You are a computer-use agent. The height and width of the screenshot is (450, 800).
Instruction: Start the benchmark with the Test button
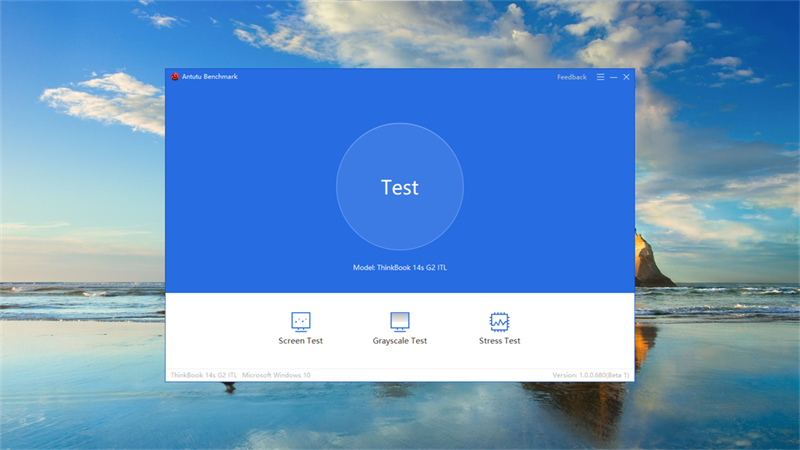click(x=400, y=187)
